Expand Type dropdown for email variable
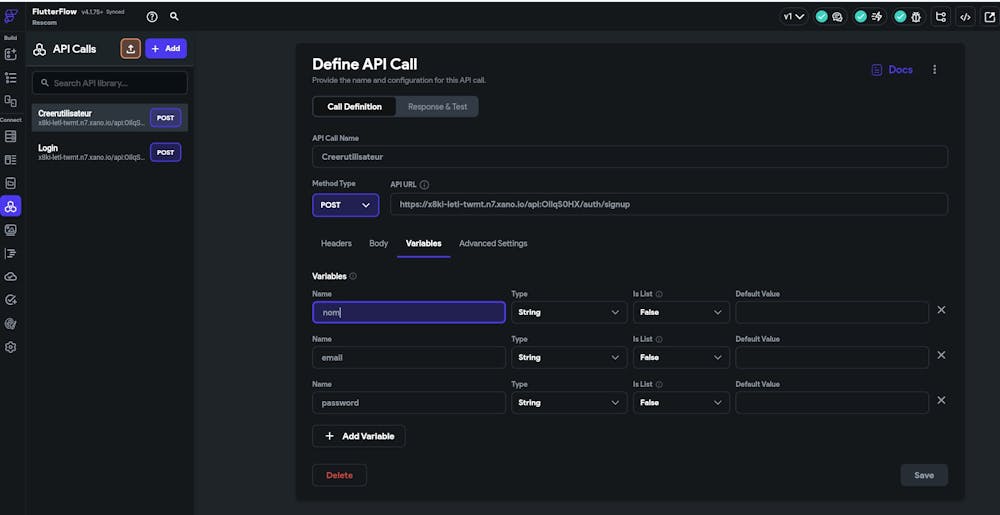 point(569,357)
